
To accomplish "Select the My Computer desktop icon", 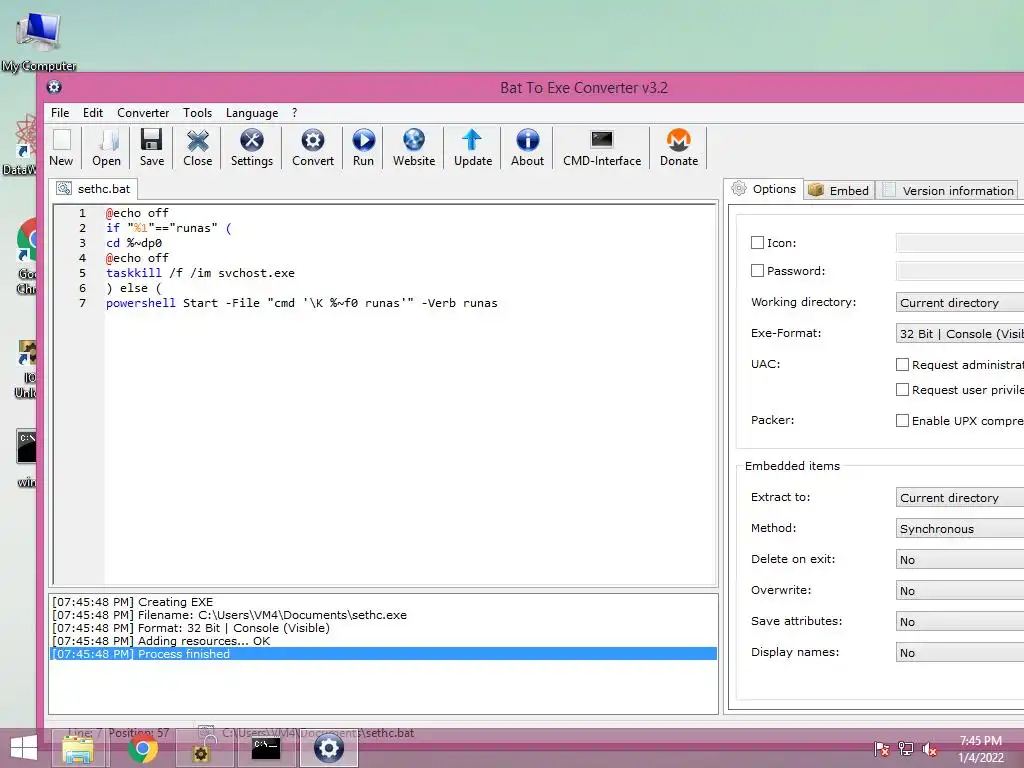I will coord(39,40).
